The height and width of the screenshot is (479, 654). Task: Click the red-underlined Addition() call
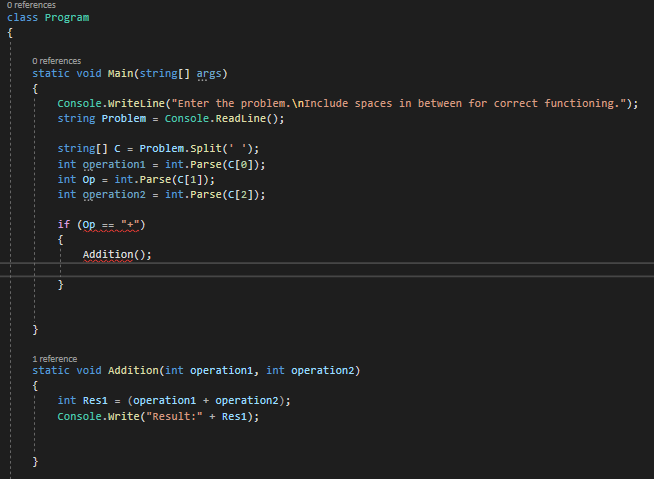coord(108,255)
